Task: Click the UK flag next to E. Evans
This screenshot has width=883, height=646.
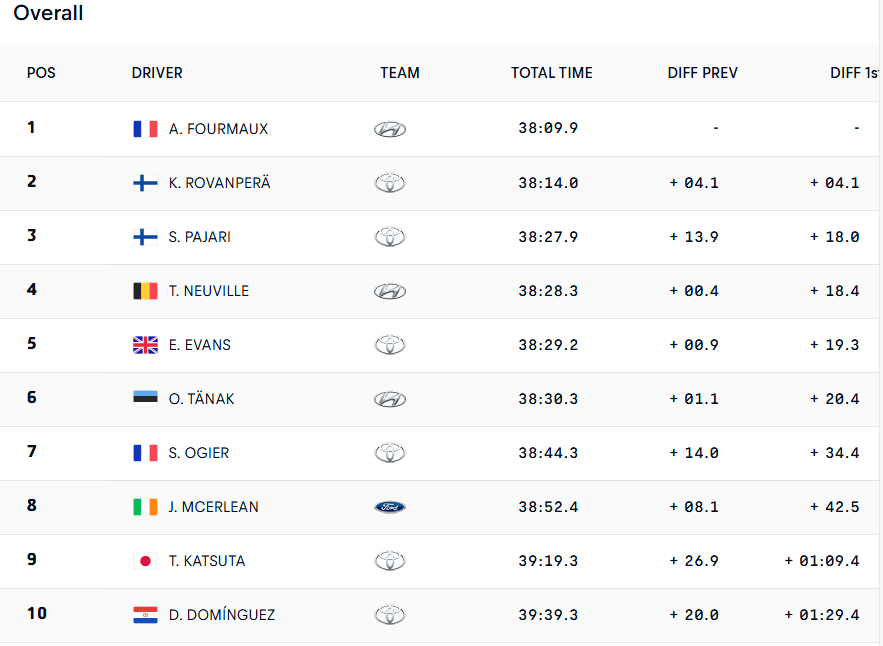Action: (145, 345)
